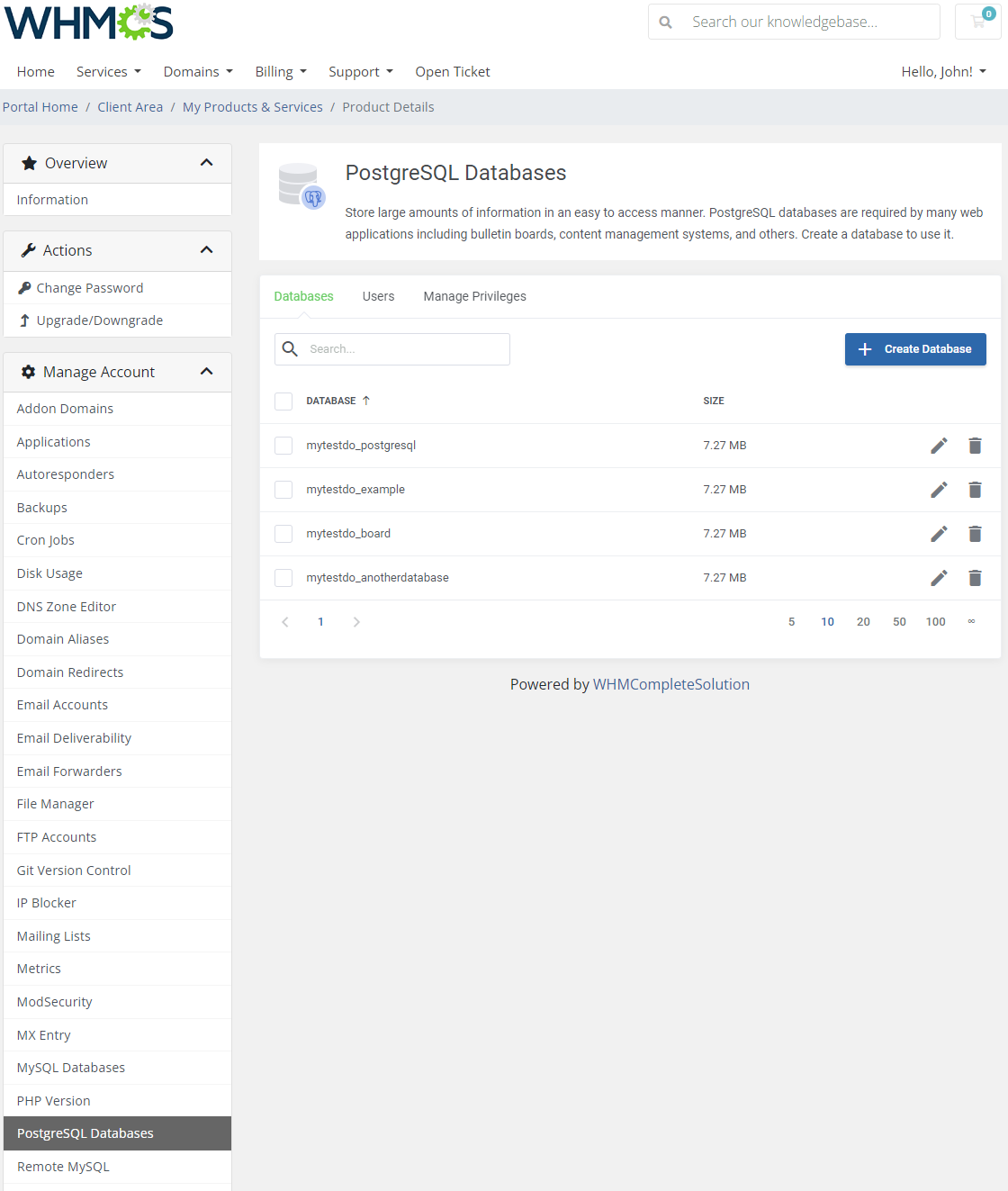The width and height of the screenshot is (1008, 1191).
Task: Switch to the Manage Privileges tab
Action: click(x=474, y=296)
